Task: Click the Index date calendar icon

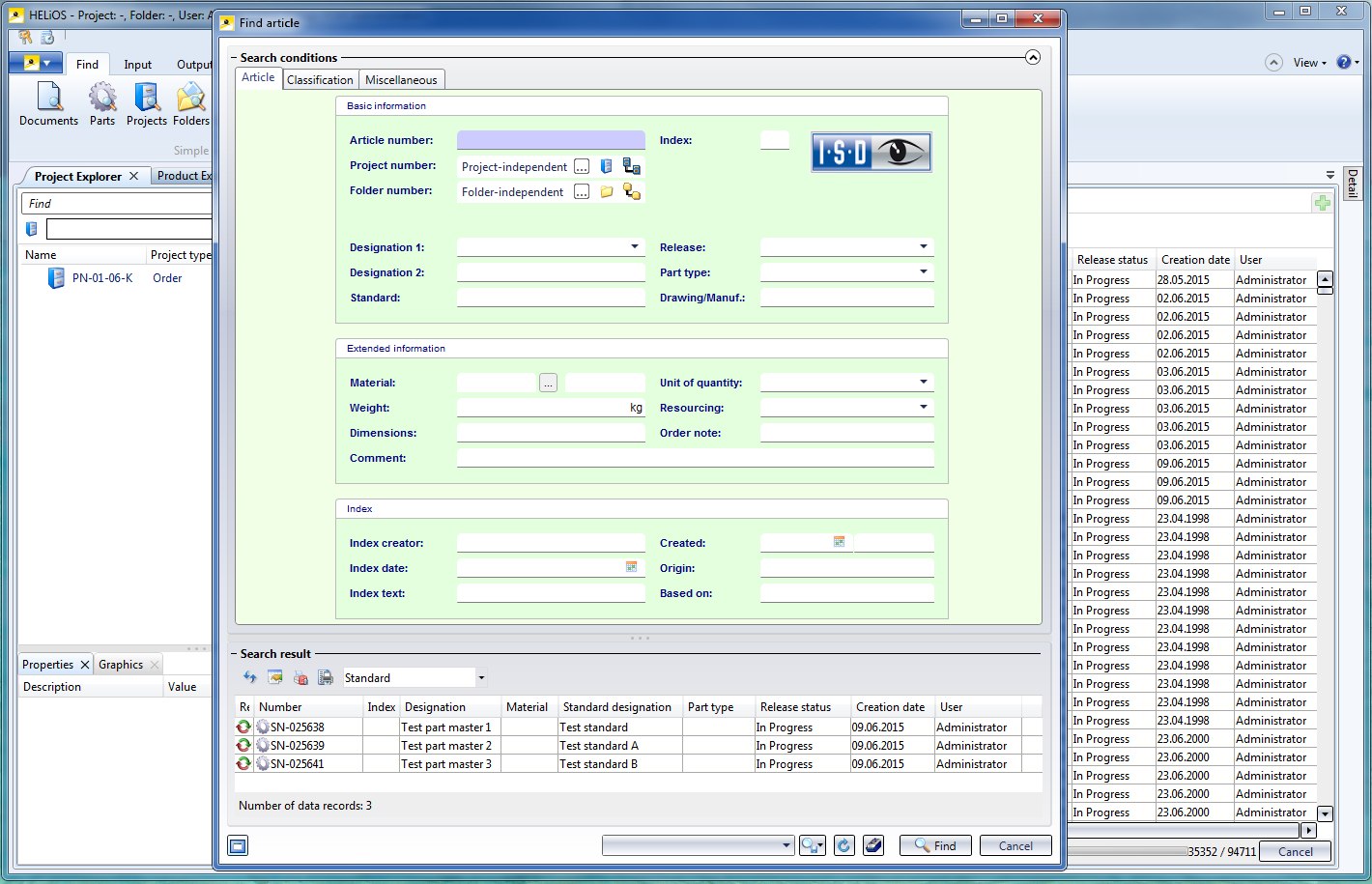Action: (x=631, y=567)
